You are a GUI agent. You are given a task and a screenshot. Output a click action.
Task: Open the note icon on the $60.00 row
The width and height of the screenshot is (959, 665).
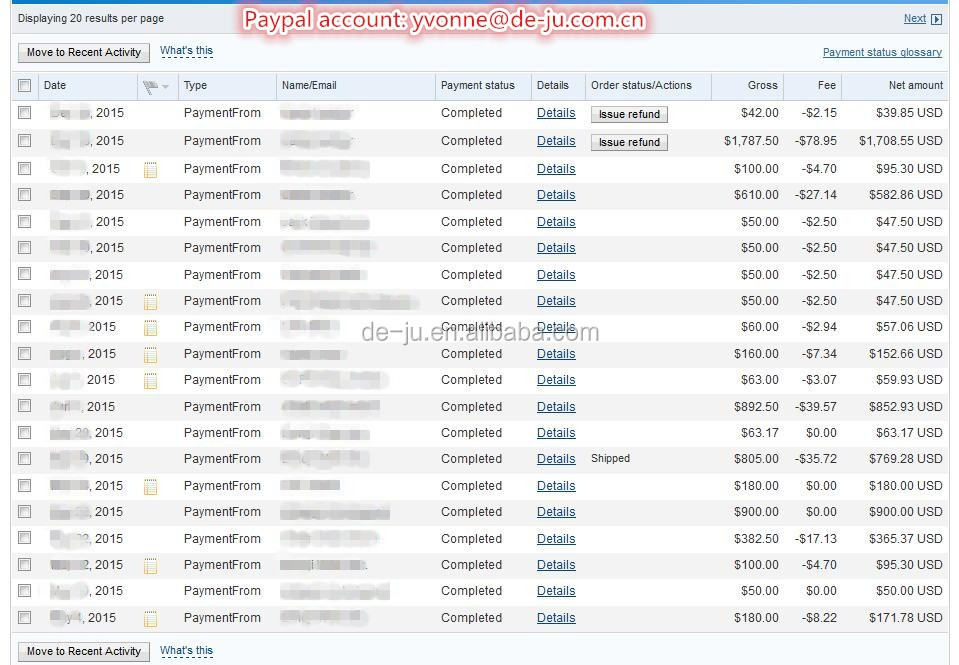coord(150,328)
